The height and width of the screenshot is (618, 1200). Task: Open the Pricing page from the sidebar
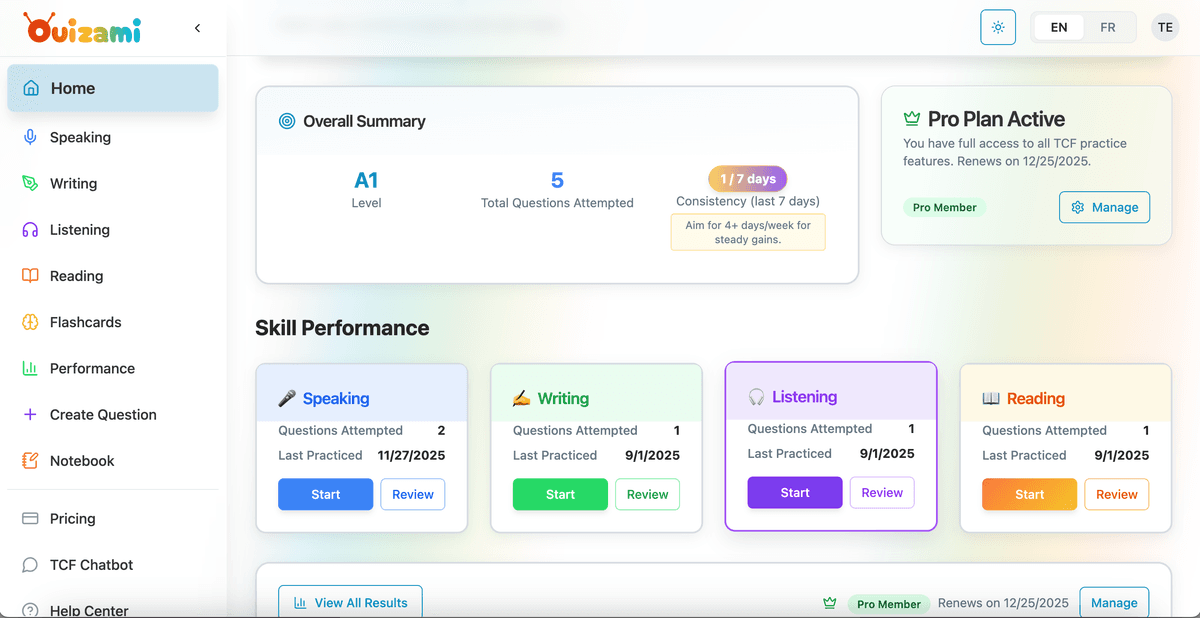[x=29, y=518]
